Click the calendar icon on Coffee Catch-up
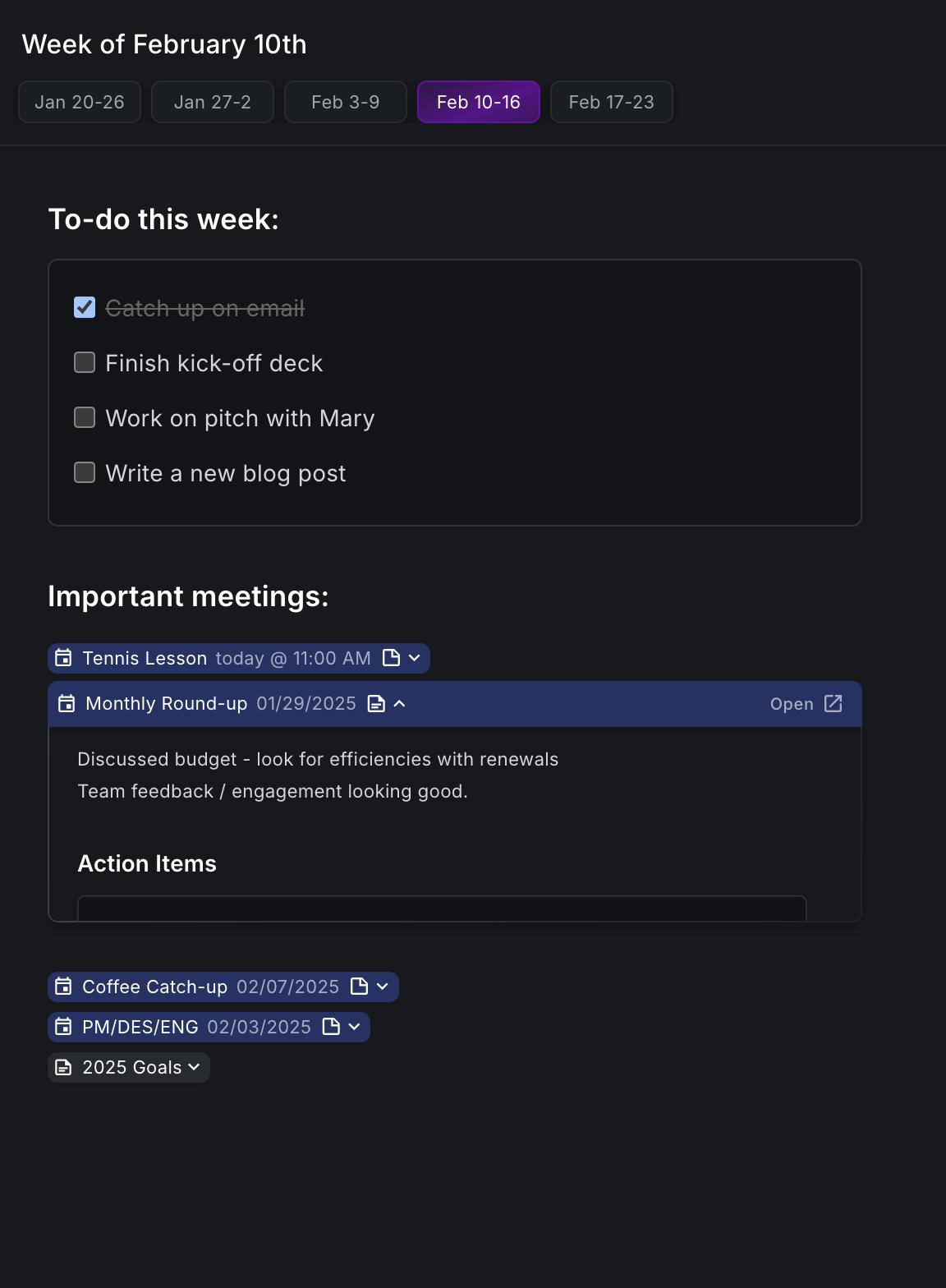Viewport: 946px width, 1288px height. coord(64,986)
